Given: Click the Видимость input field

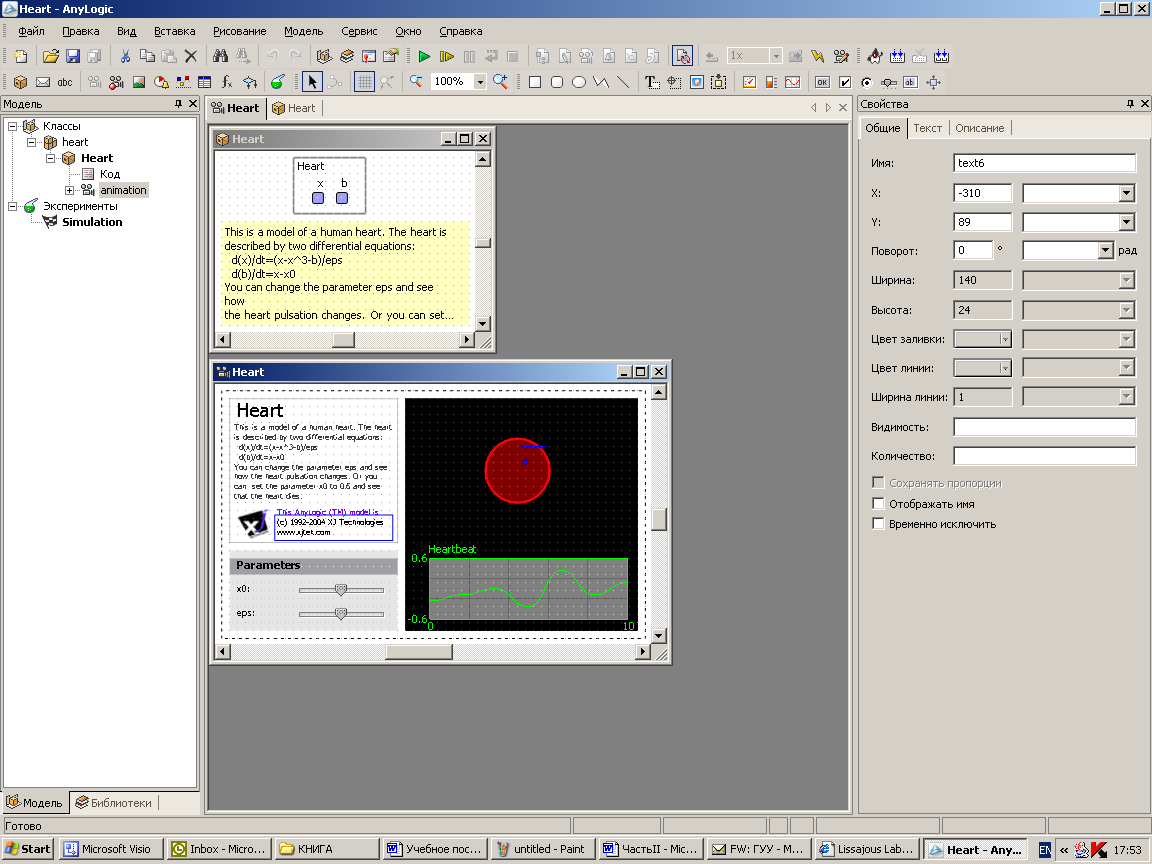Looking at the screenshot, I should [x=1044, y=427].
